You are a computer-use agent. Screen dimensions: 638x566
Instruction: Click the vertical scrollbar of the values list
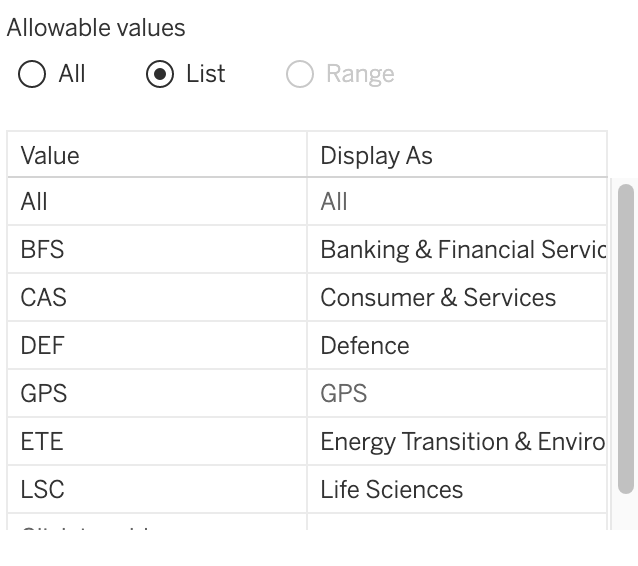pyautogui.click(x=626, y=338)
